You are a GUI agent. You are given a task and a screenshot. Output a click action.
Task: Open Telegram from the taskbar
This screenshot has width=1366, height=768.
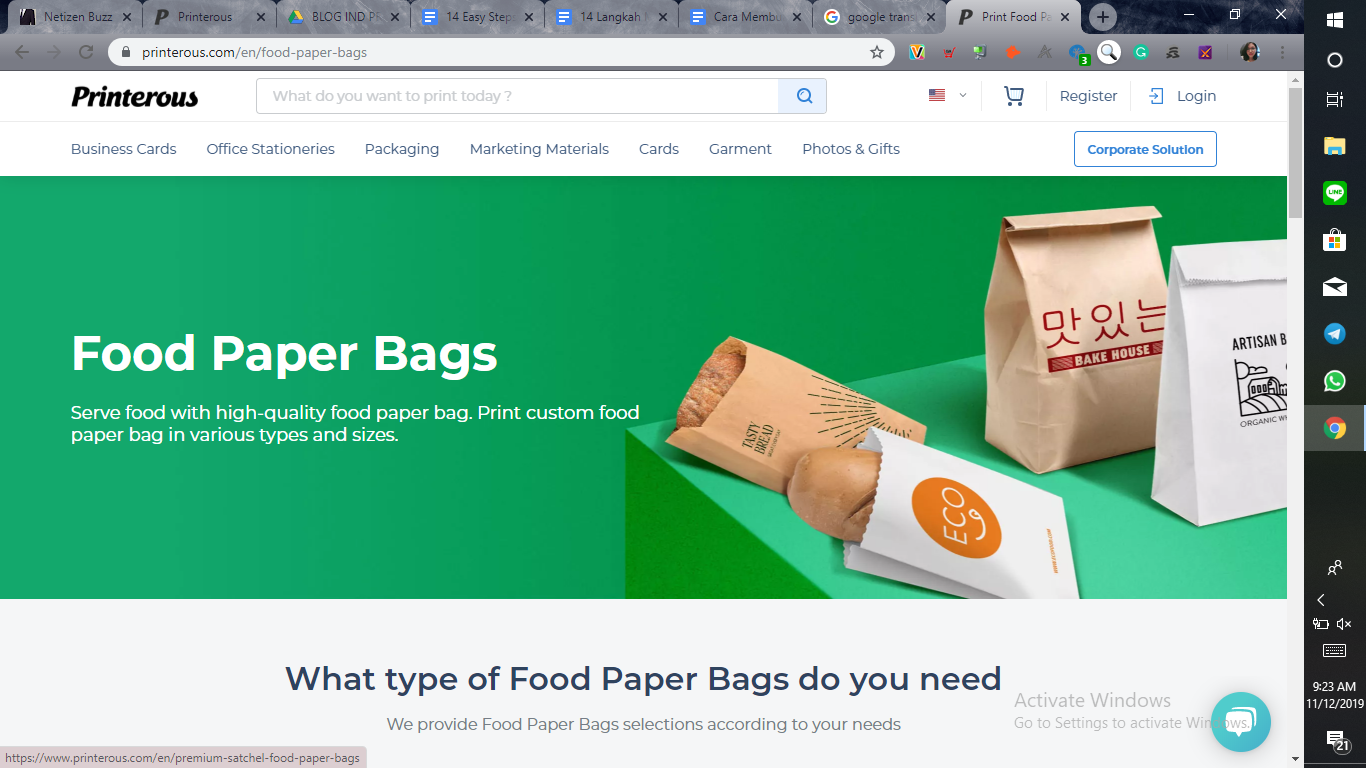click(x=1334, y=334)
